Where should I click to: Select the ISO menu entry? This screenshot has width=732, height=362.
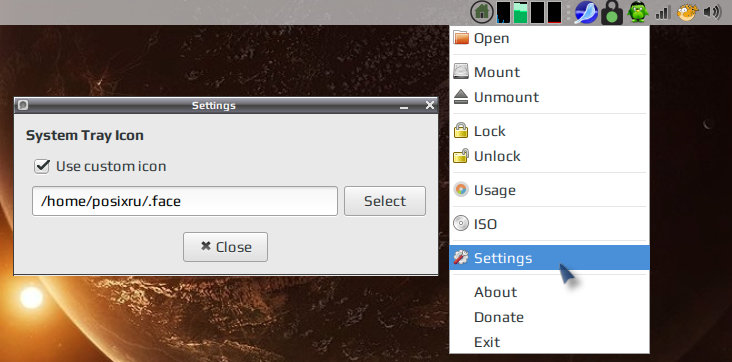click(549, 224)
